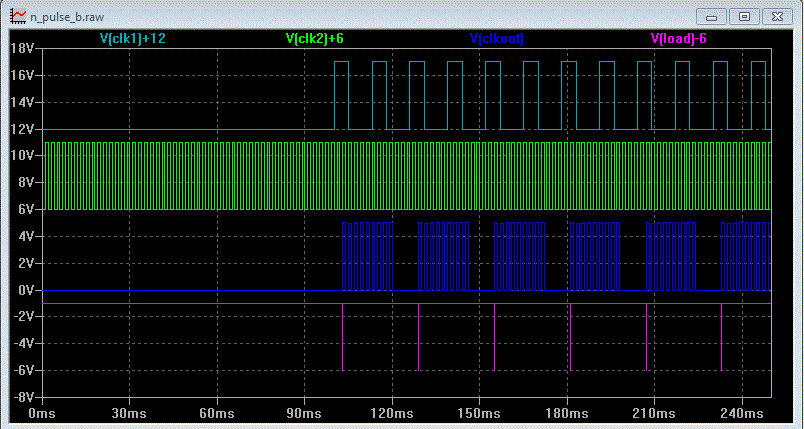
Task: Click the 90ms time axis label
Action: 305,413
